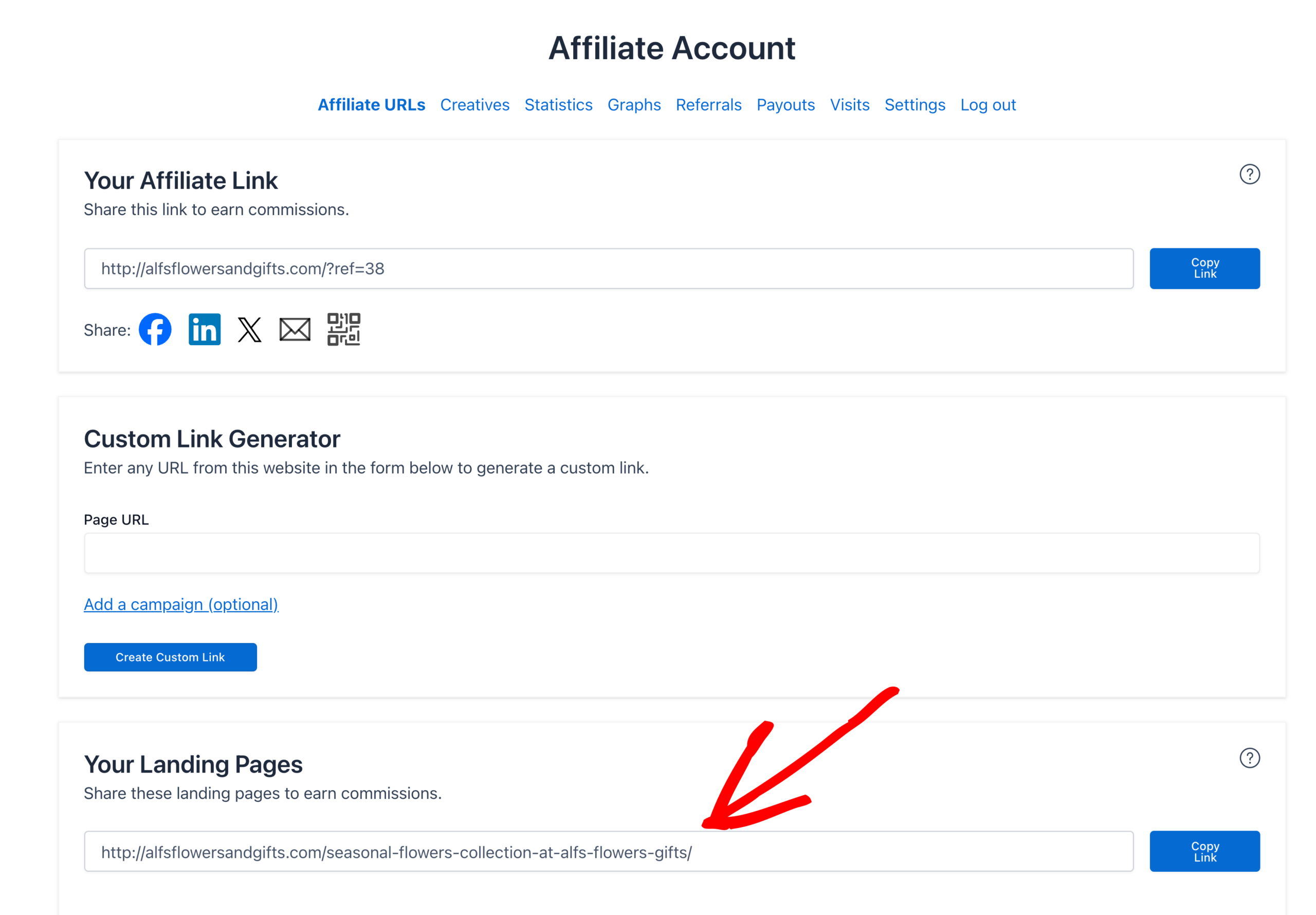Switch to the Statistics tab
Image resolution: width=1316 pixels, height=915 pixels.
point(558,105)
